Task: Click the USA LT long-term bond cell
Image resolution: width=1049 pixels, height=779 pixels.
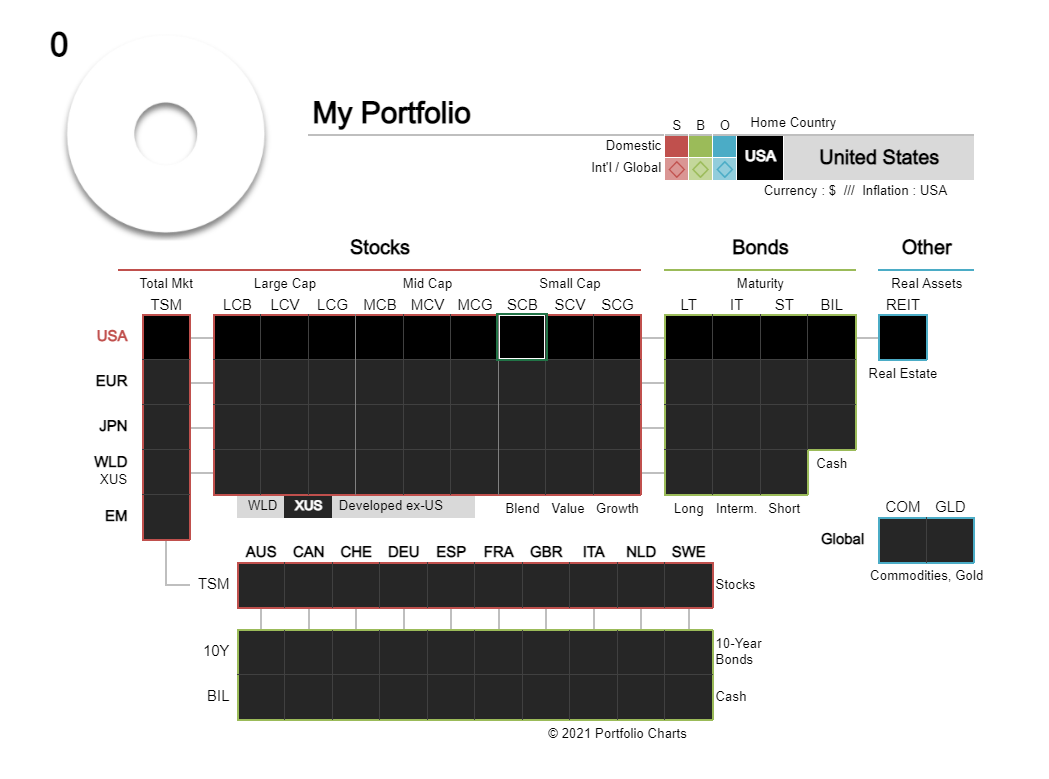Action: (x=689, y=337)
